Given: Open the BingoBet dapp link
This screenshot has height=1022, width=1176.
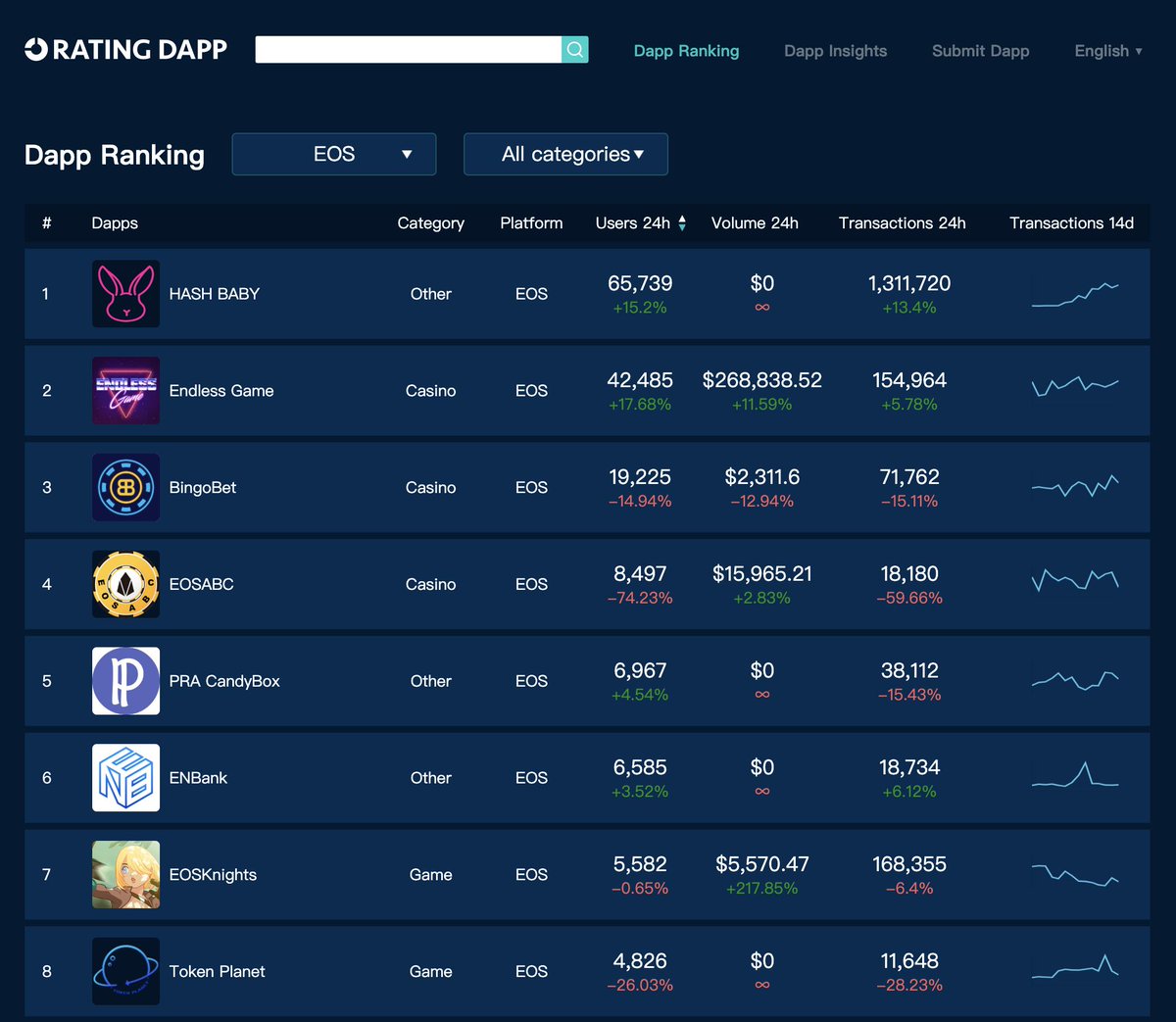Looking at the screenshot, I should 203,488.
